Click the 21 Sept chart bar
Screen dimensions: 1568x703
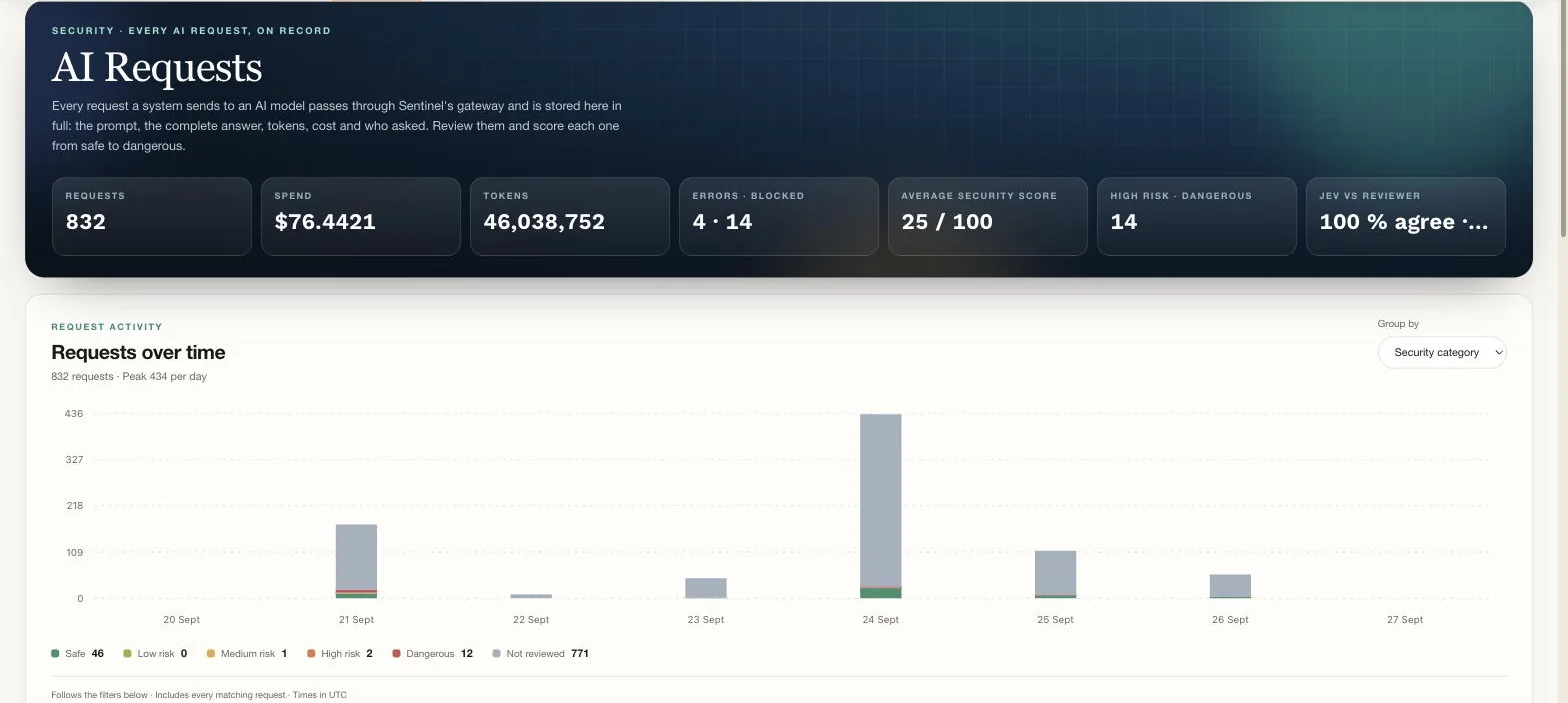click(x=356, y=561)
